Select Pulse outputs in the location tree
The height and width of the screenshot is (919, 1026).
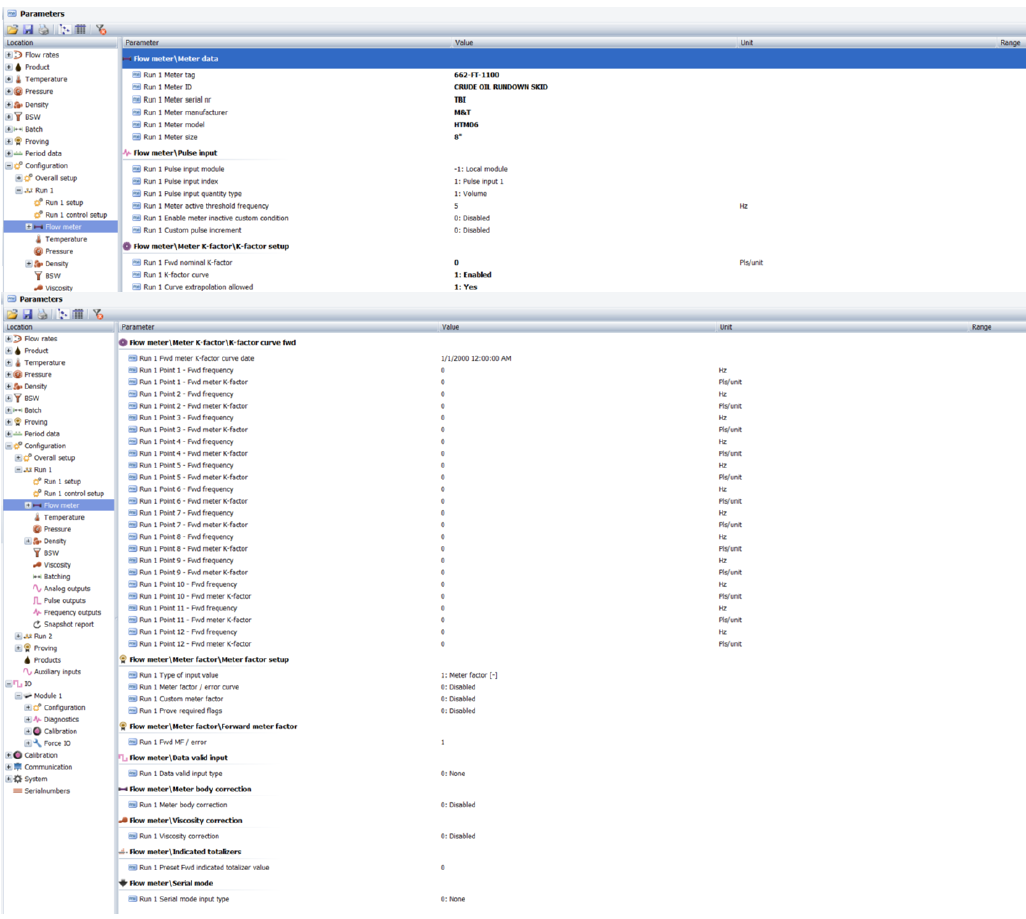64,600
